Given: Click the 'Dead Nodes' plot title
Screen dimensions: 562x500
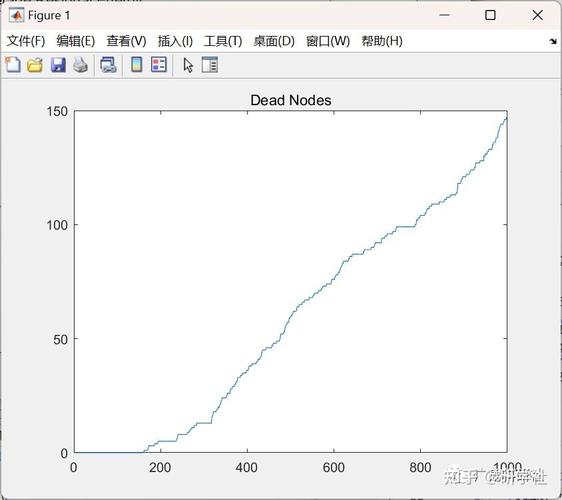Looking at the screenshot, I should (291, 100).
